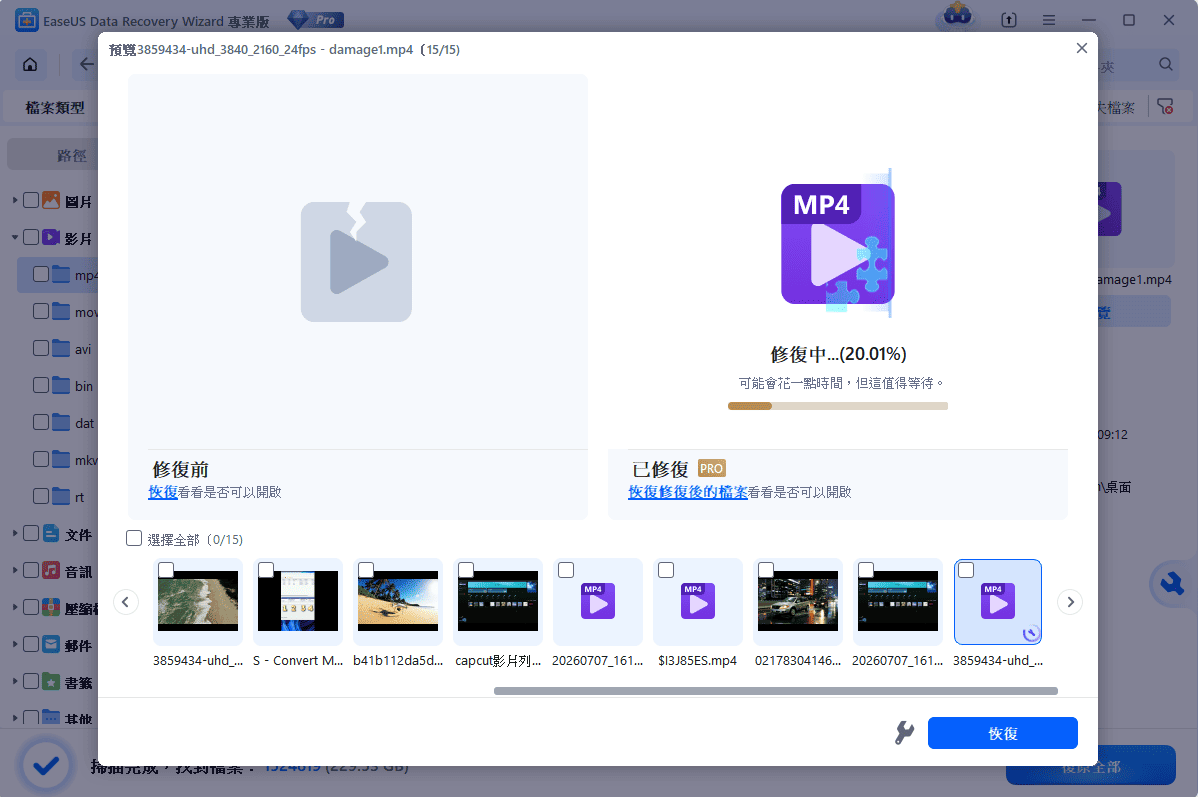Select the highlighted 3859434-uhd_... MP4 thumbnail

click(998, 601)
